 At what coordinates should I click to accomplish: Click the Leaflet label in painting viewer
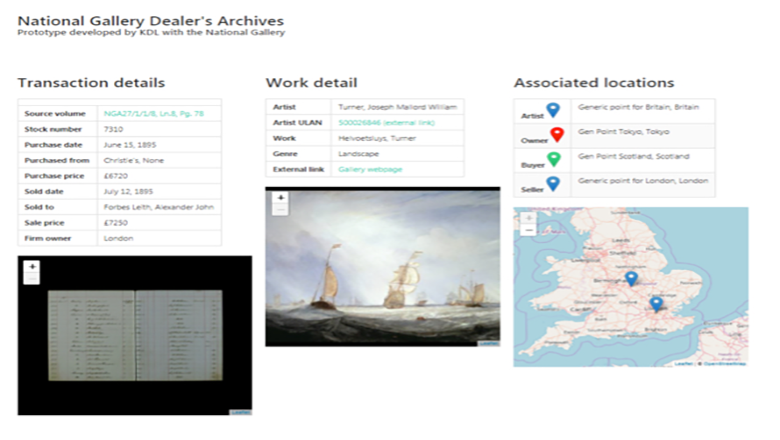(489, 344)
